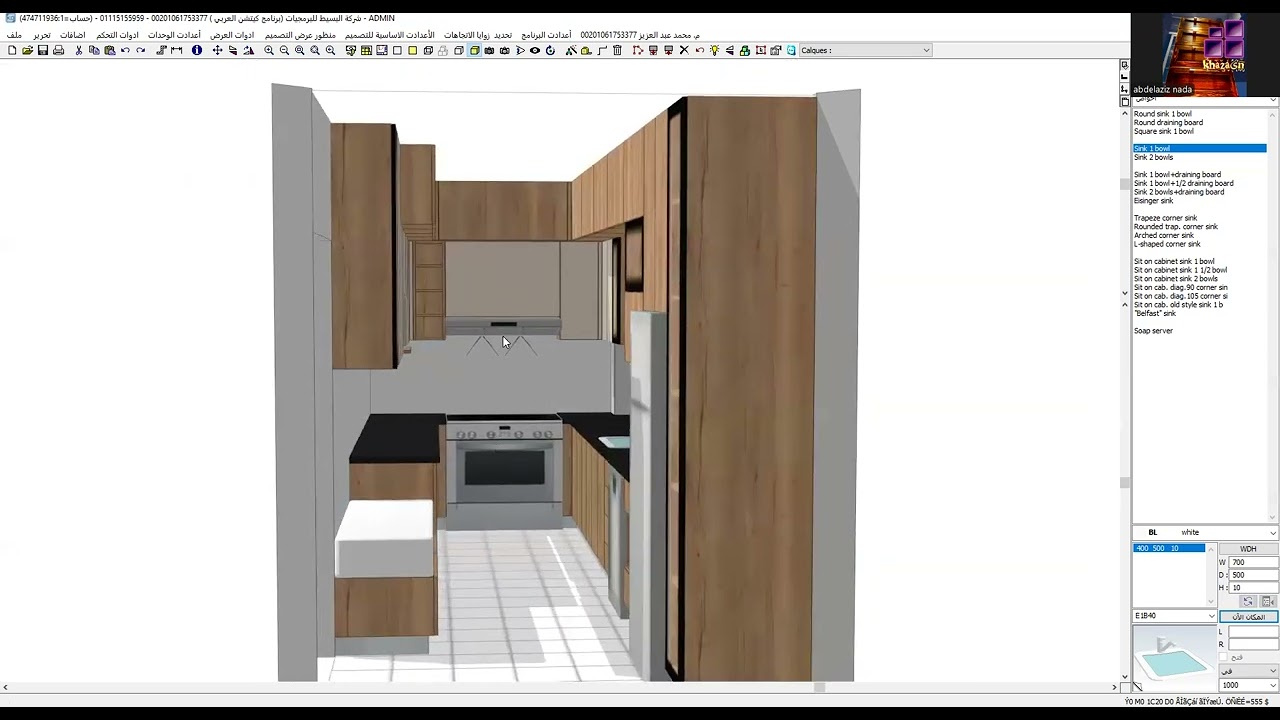Select 'L-shaped corner sink' item
The height and width of the screenshot is (720, 1280).
pos(1167,244)
